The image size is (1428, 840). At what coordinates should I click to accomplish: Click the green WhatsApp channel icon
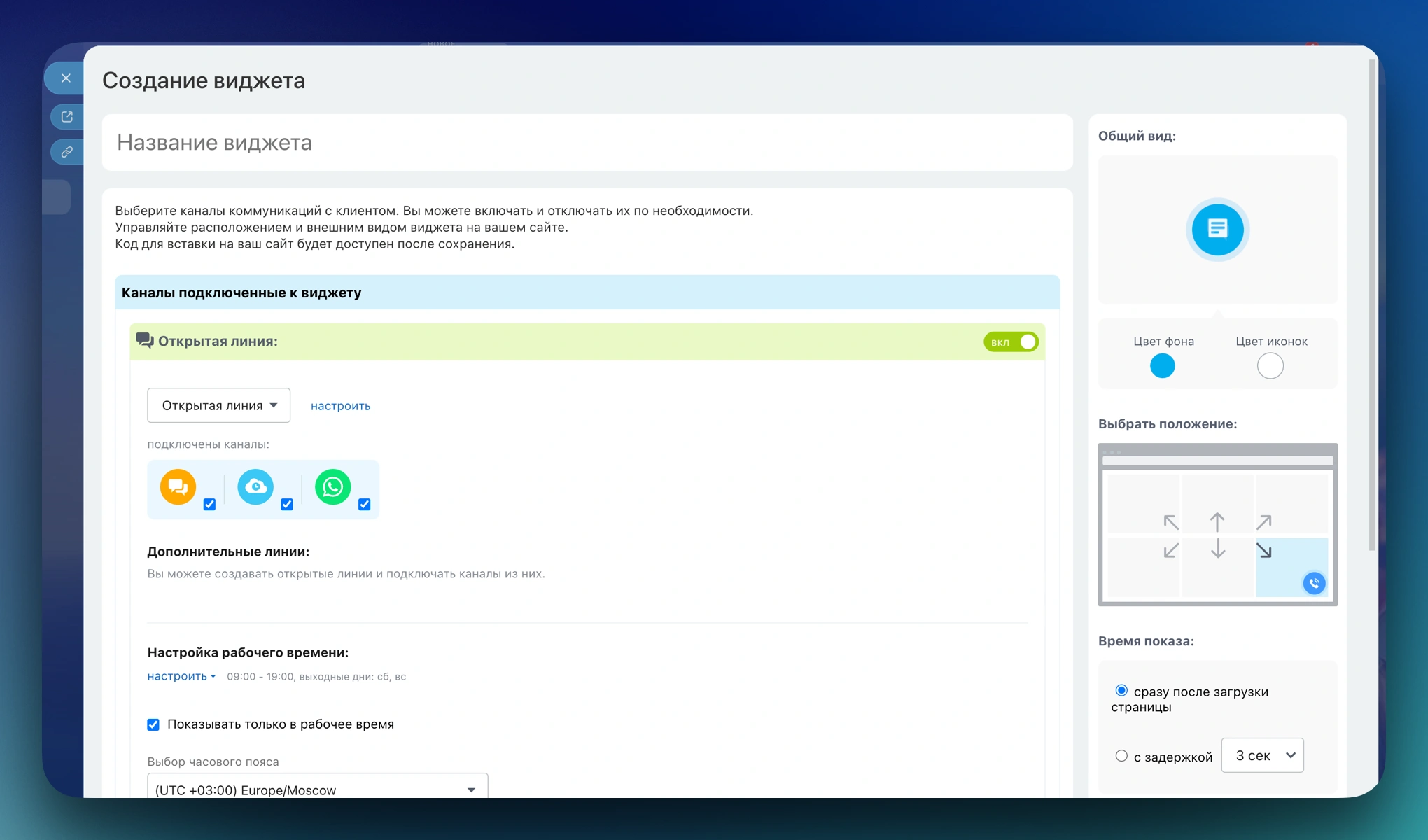pos(332,486)
